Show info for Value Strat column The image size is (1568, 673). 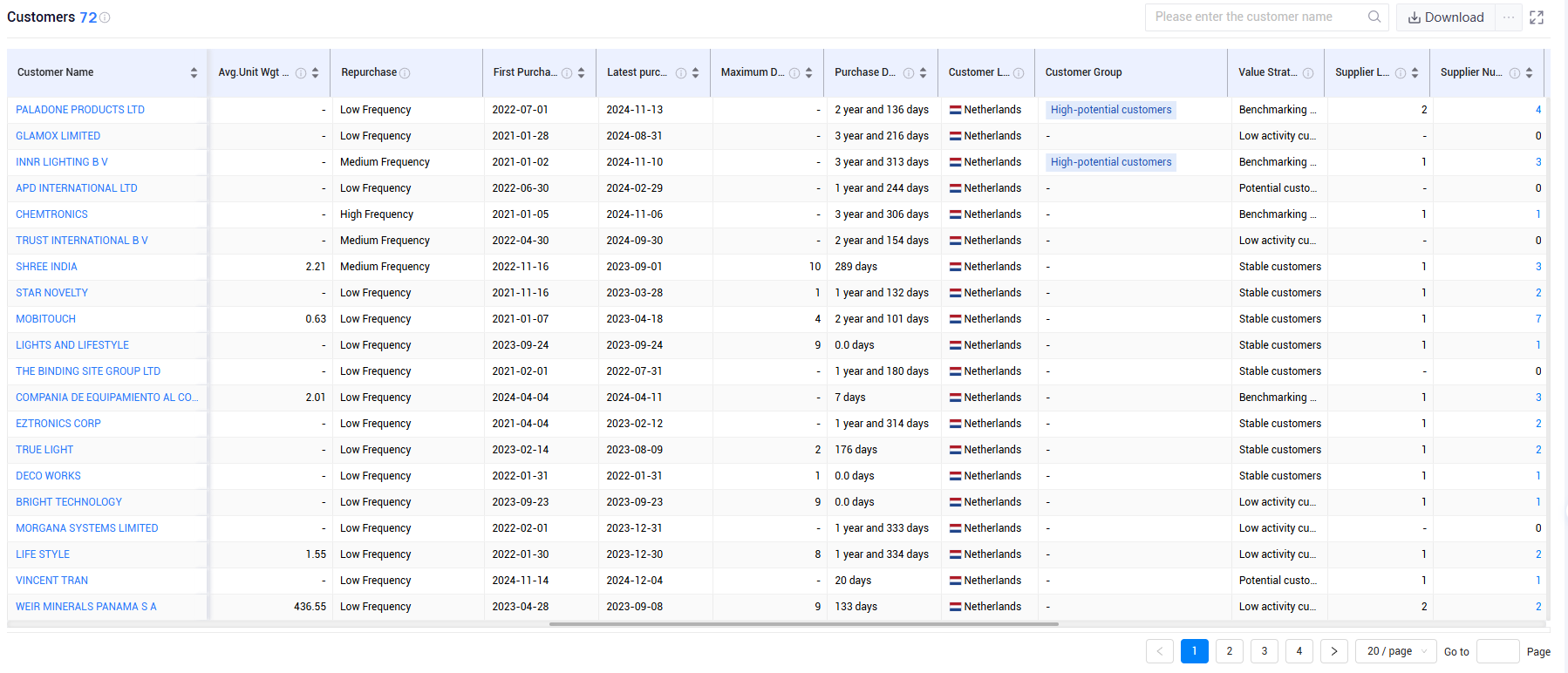coord(1308,73)
